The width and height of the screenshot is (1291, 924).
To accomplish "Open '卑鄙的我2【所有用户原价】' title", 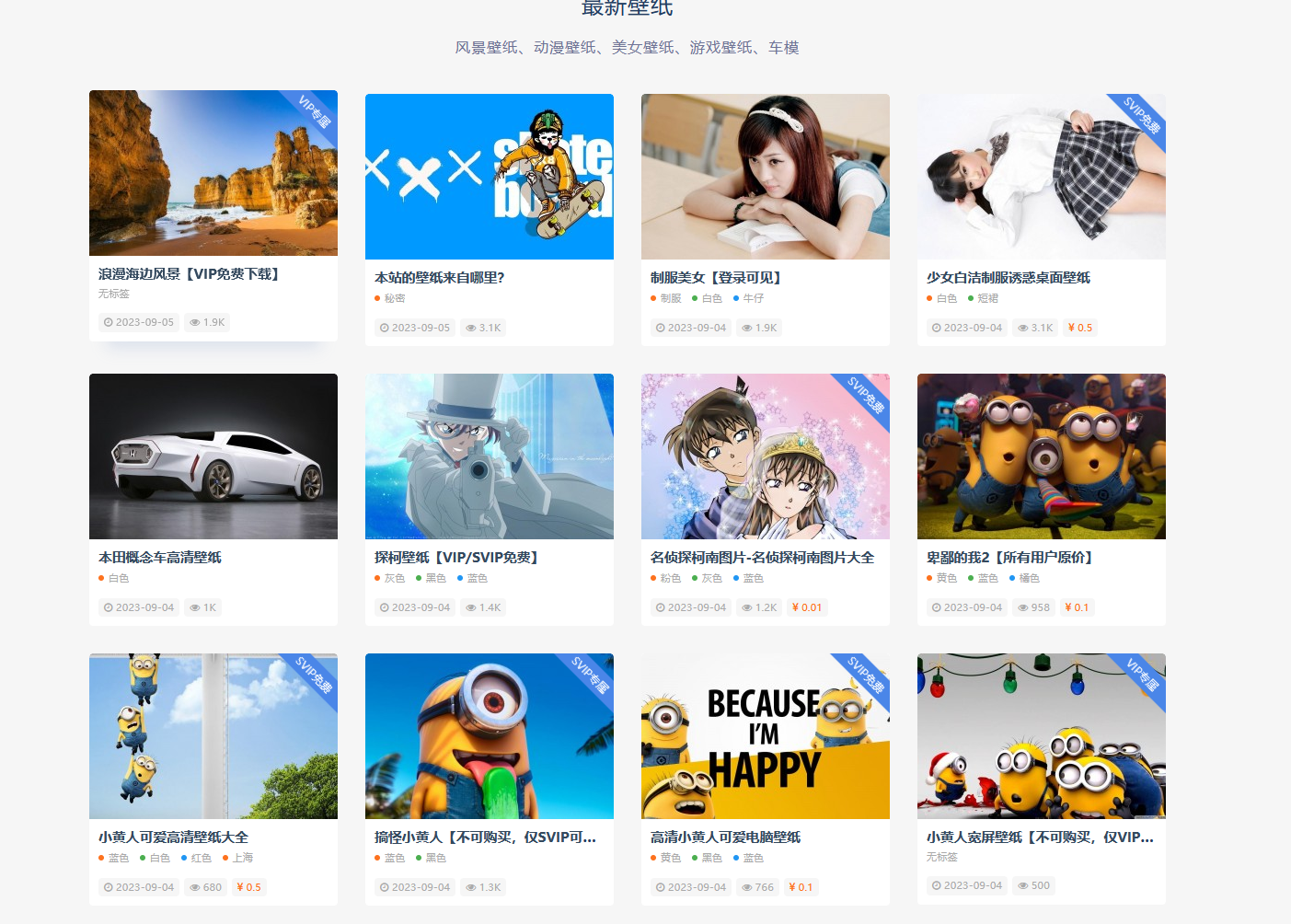I will click(x=1009, y=557).
